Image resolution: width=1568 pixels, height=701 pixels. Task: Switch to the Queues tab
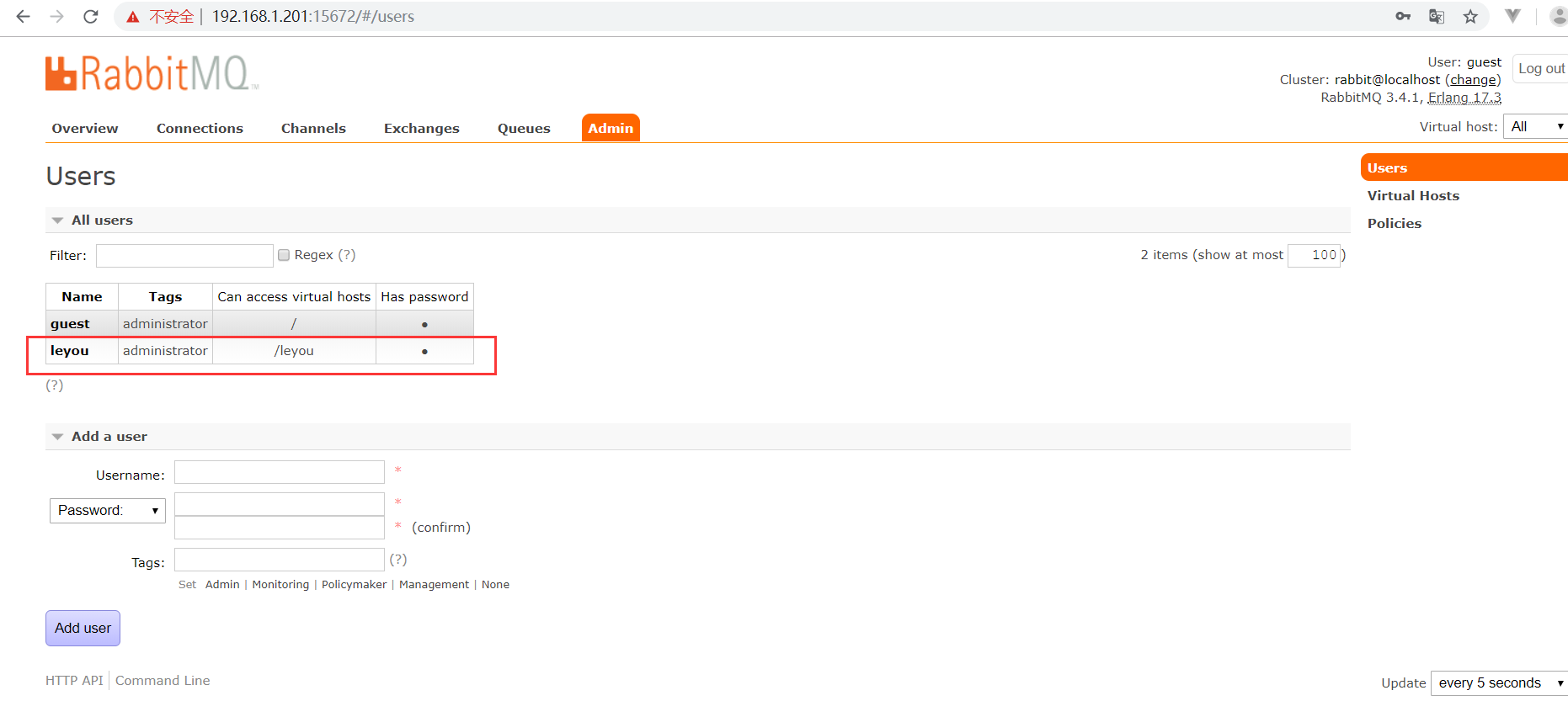524,128
